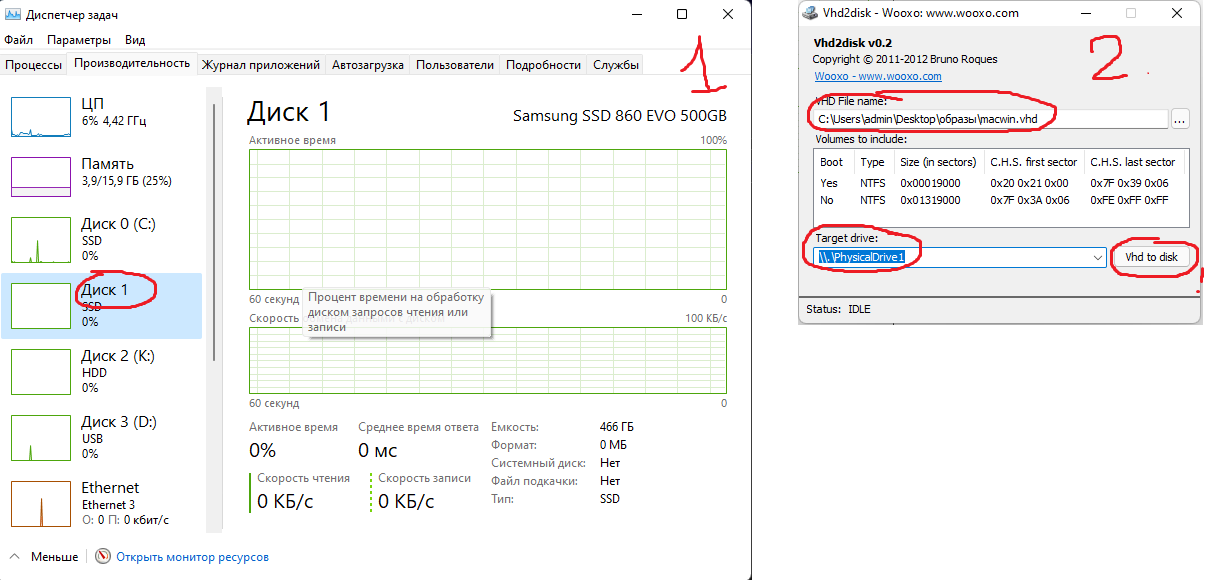Select the Производительность tab

pyautogui.click(x=132, y=63)
